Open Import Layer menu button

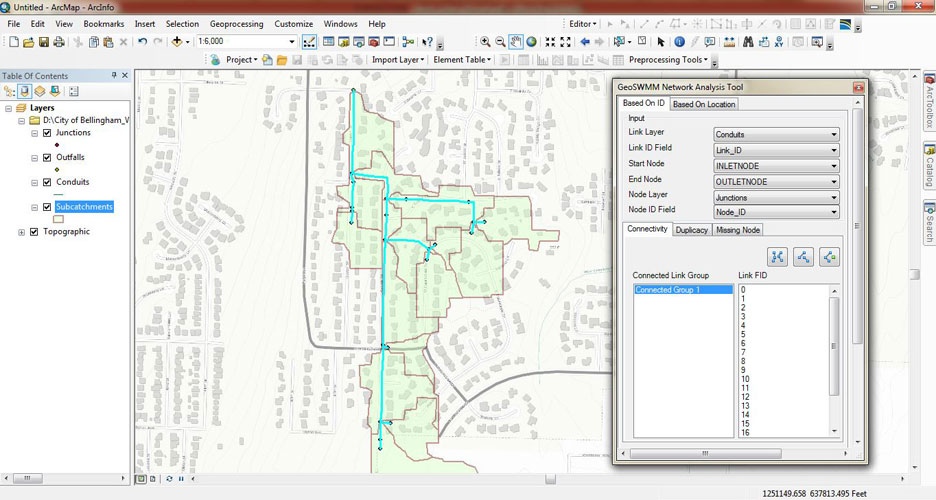coord(398,60)
